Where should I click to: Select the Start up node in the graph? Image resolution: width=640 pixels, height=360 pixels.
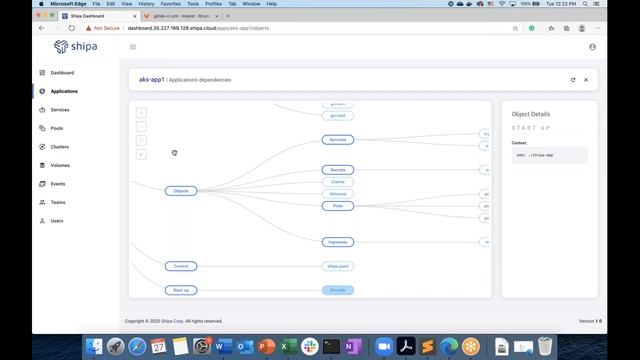coord(181,290)
